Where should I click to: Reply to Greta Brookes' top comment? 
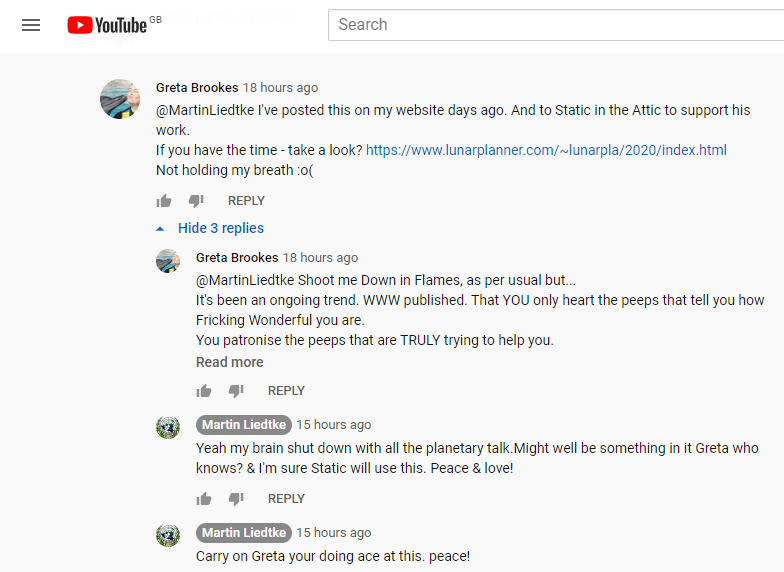246,200
